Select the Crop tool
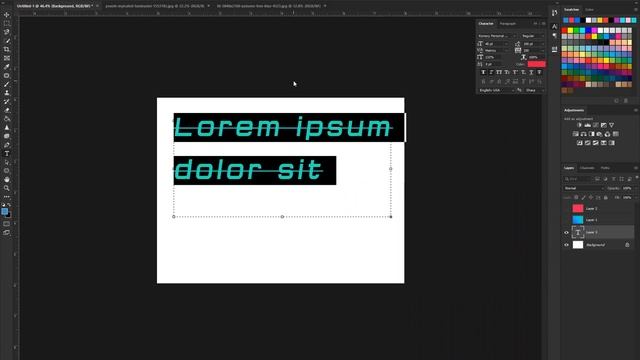640x360 pixels. [x=7, y=49]
